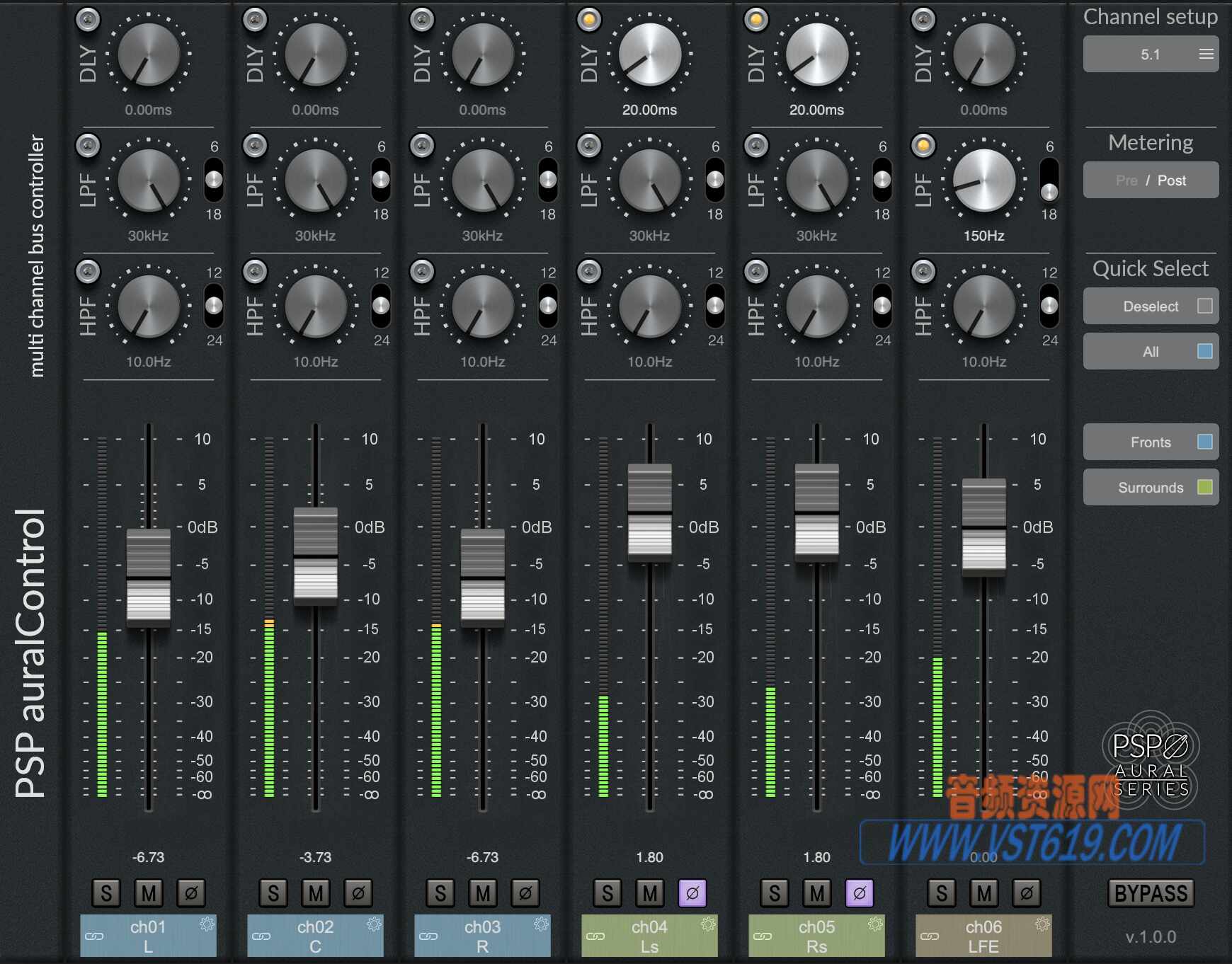The width and height of the screenshot is (1232, 964).
Task: Click the link icon on ch05 Rs
Action: click(763, 936)
